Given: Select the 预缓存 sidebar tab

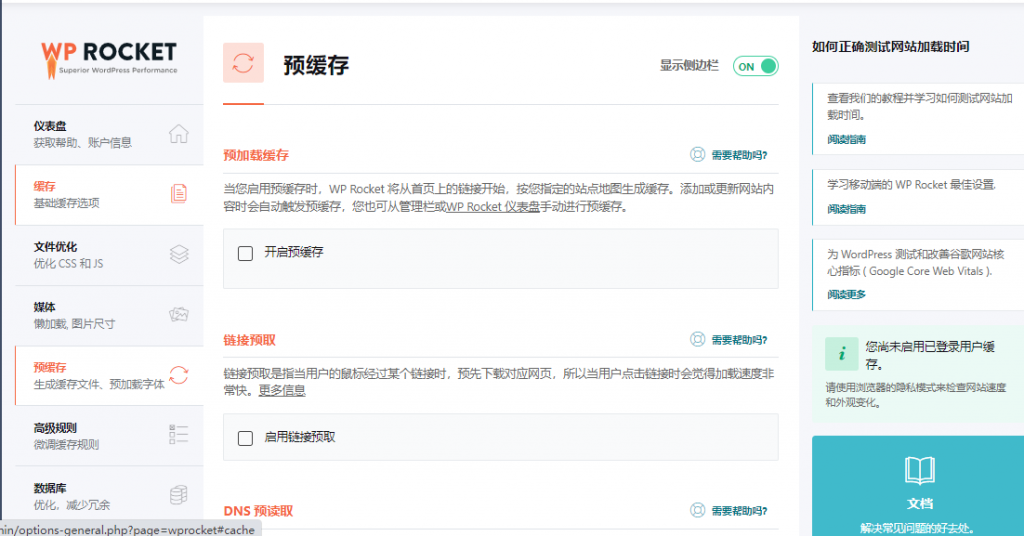Looking at the screenshot, I should coord(109,375).
